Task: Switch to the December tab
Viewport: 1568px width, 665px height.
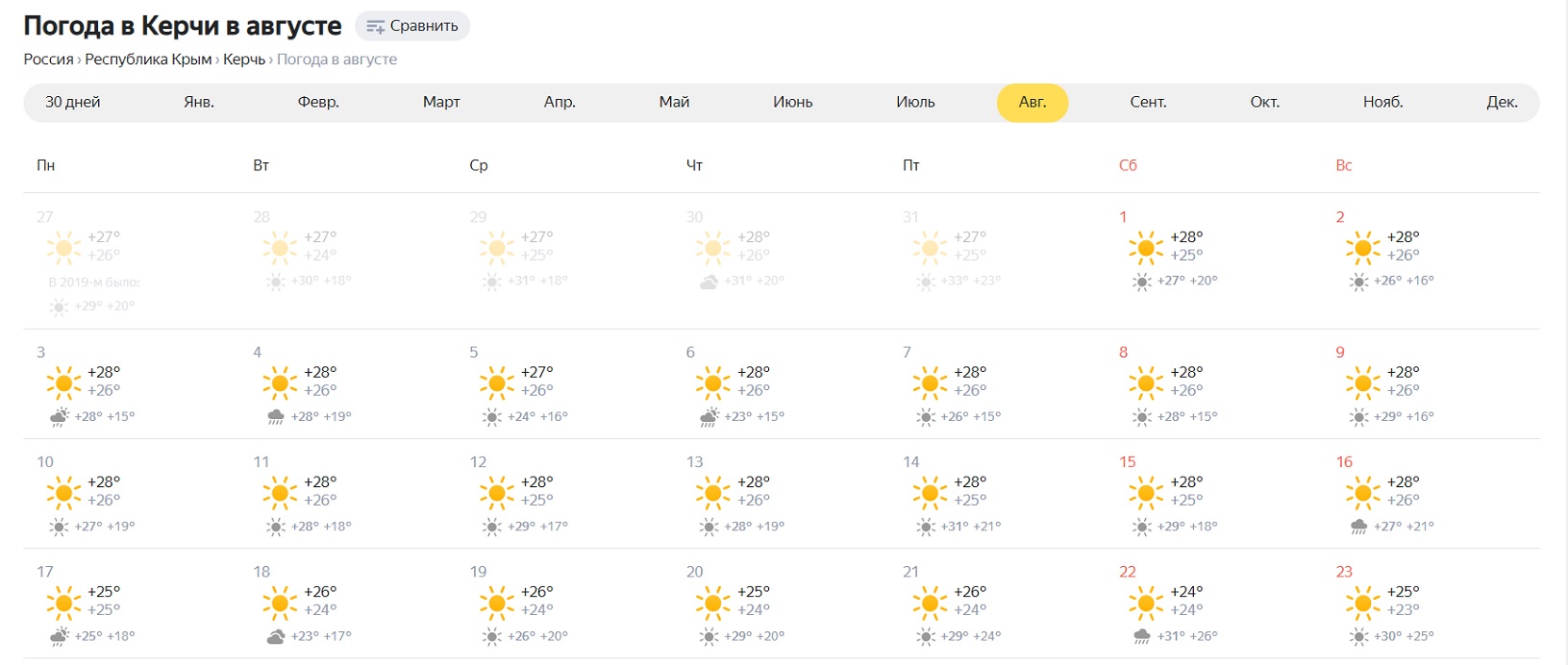Action: pyautogui.click(x=1502, y=103)
